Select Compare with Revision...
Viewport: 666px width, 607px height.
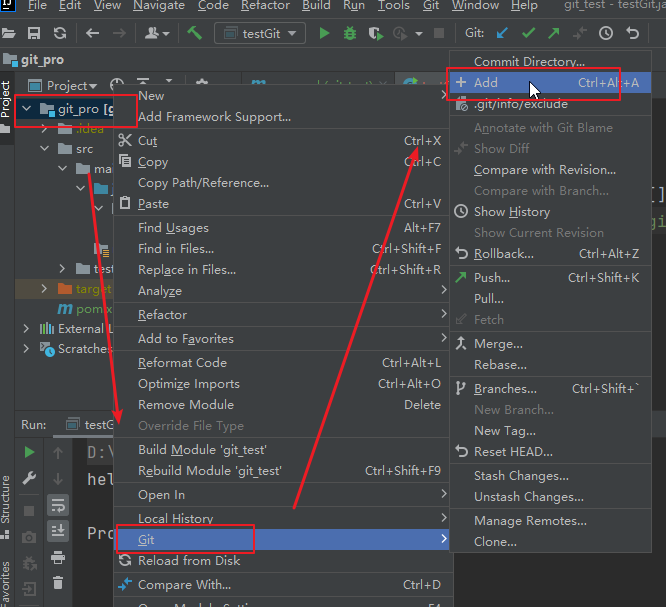[550, 170]
